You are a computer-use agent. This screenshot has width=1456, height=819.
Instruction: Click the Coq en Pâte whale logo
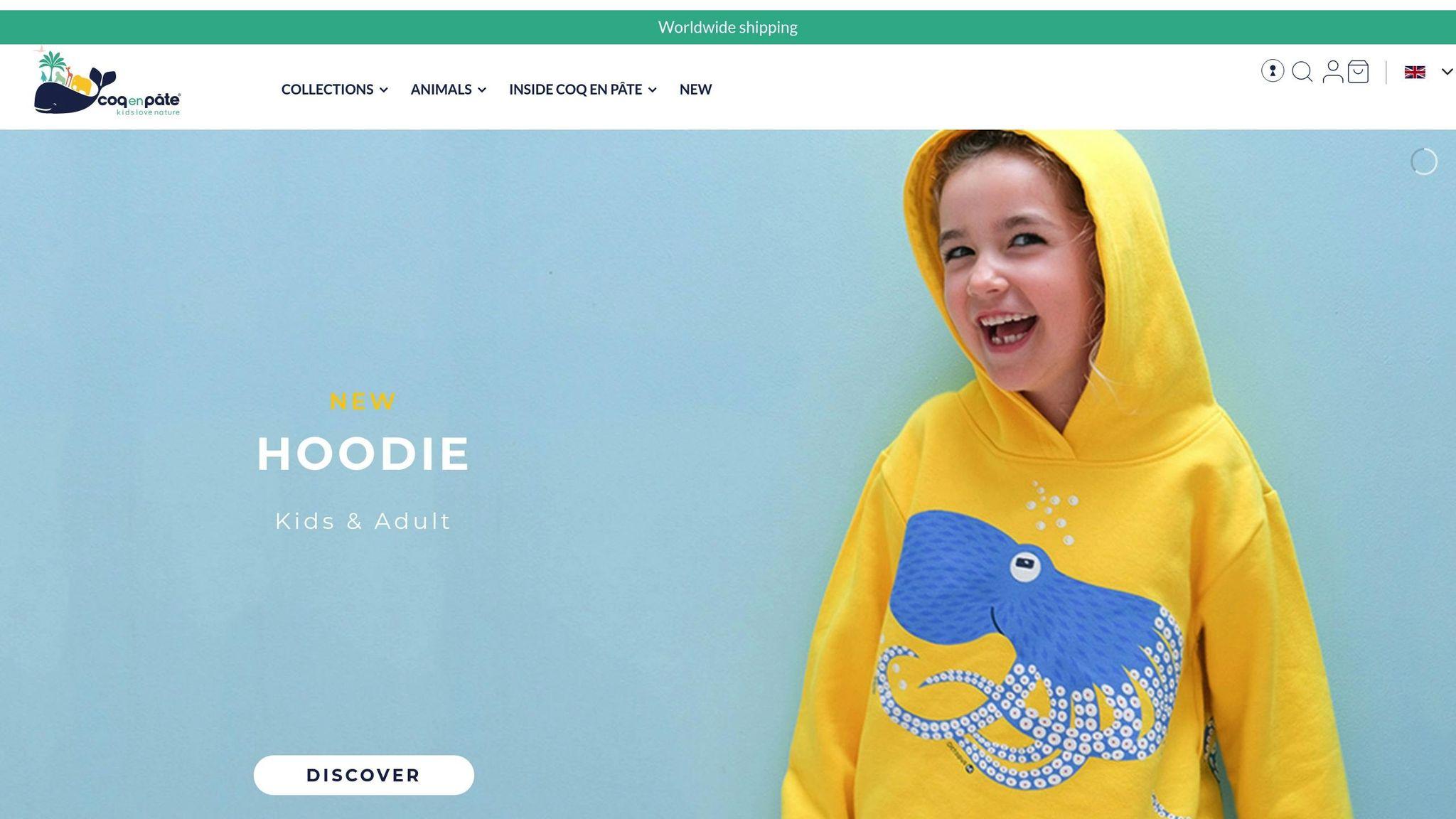(107, 83)
